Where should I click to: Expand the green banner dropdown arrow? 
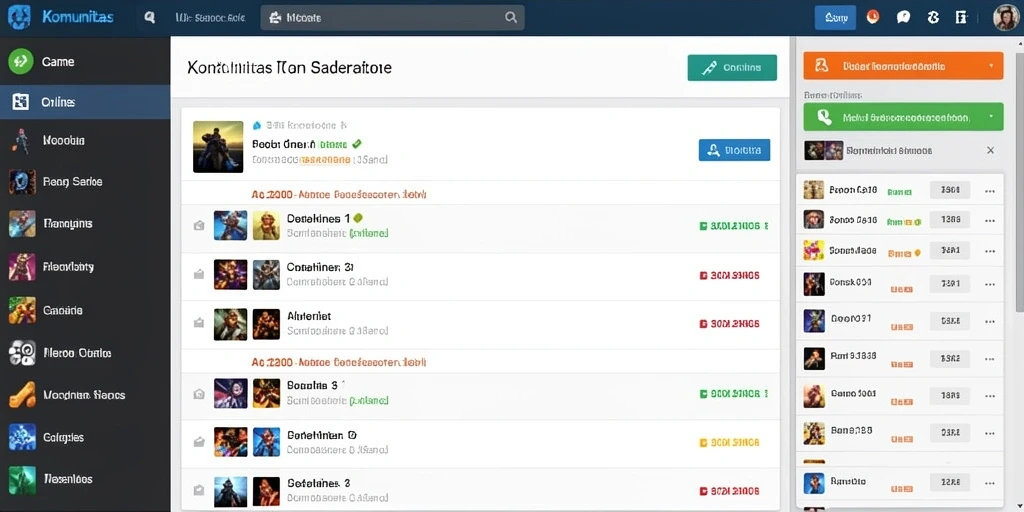click(x=991, y=117)
